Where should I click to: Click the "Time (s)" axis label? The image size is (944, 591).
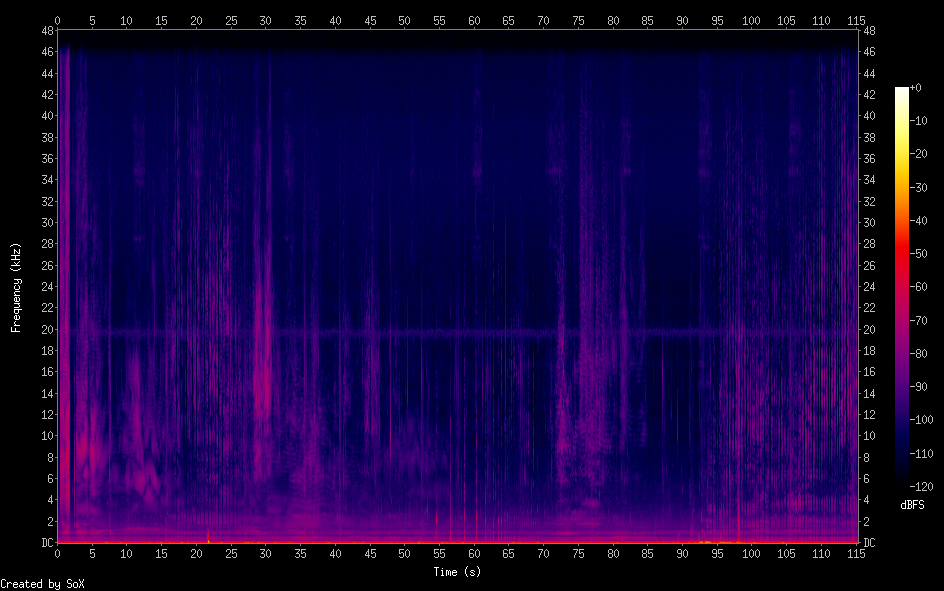point(458,572)
